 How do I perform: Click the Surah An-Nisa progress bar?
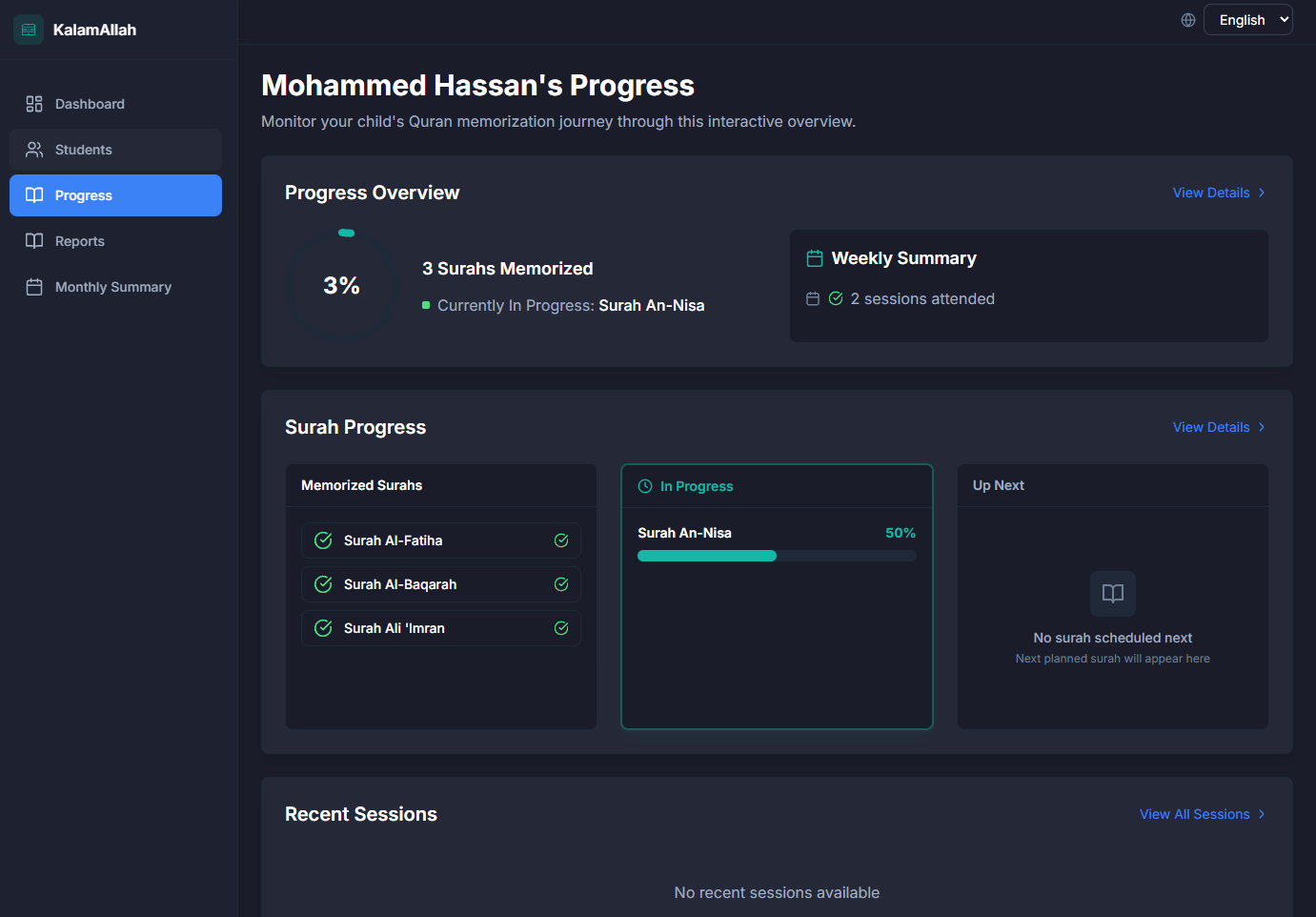[776, 556]
